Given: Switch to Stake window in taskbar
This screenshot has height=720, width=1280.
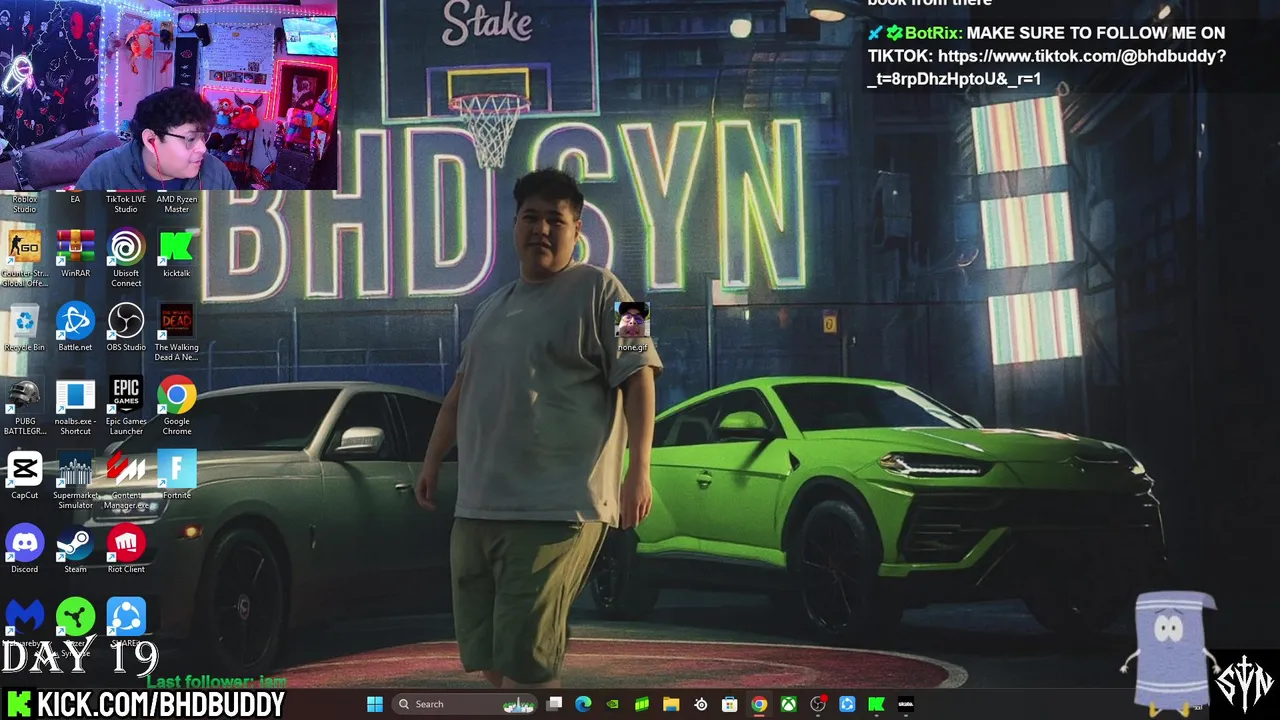Looking at the screenshot, I should point(906,704).
